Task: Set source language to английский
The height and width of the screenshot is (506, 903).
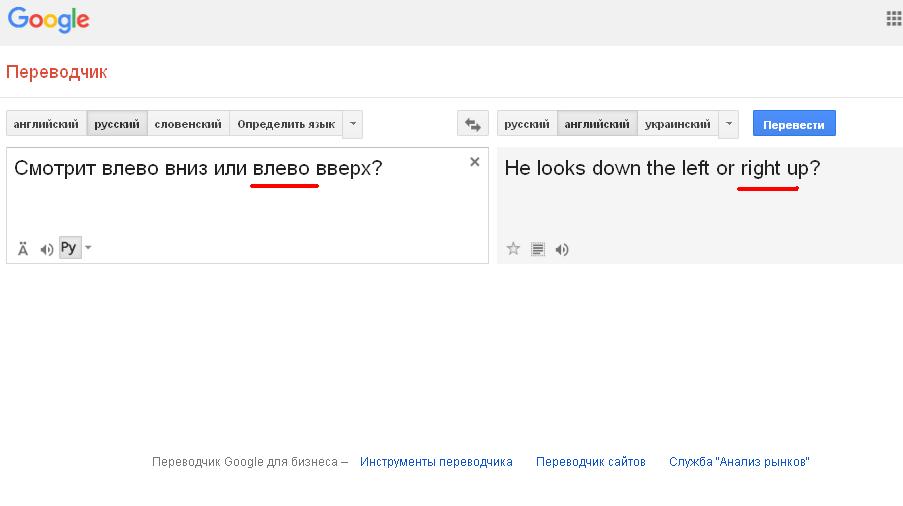Action: pos(46,124)
